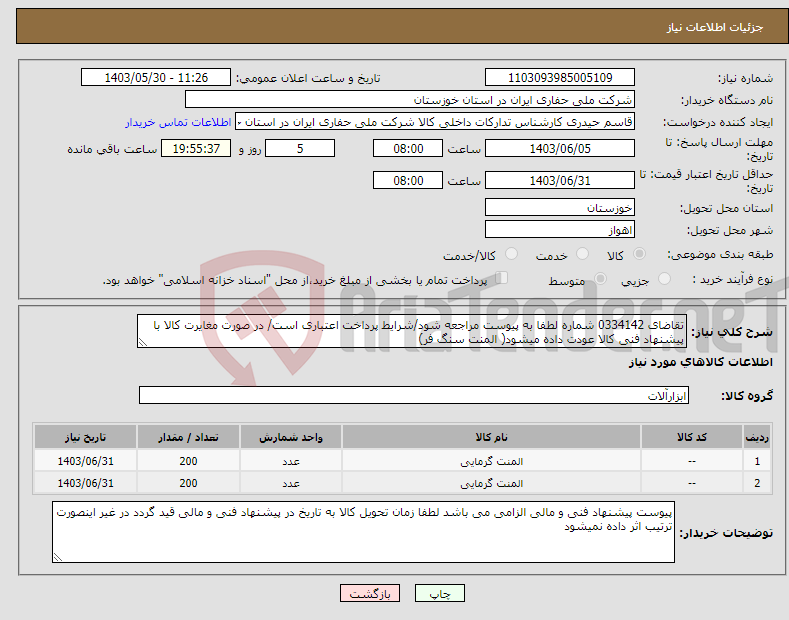This screenshot has height=620, width=789.
Task: Click the response deadline time 08:00 field
Action: pyautogui.click(x=408, y=148)
